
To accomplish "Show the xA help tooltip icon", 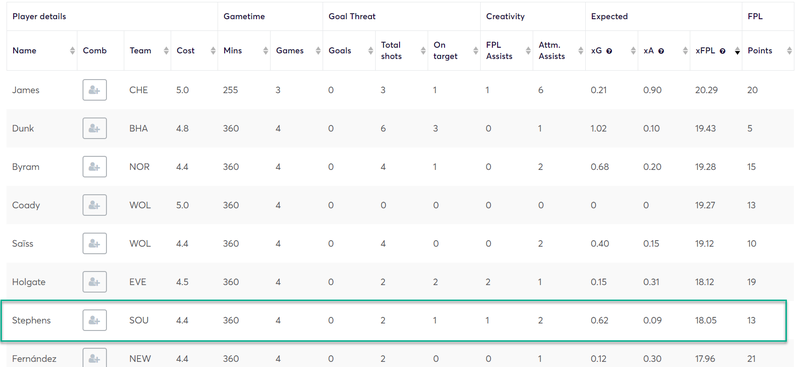I will 661,51.
